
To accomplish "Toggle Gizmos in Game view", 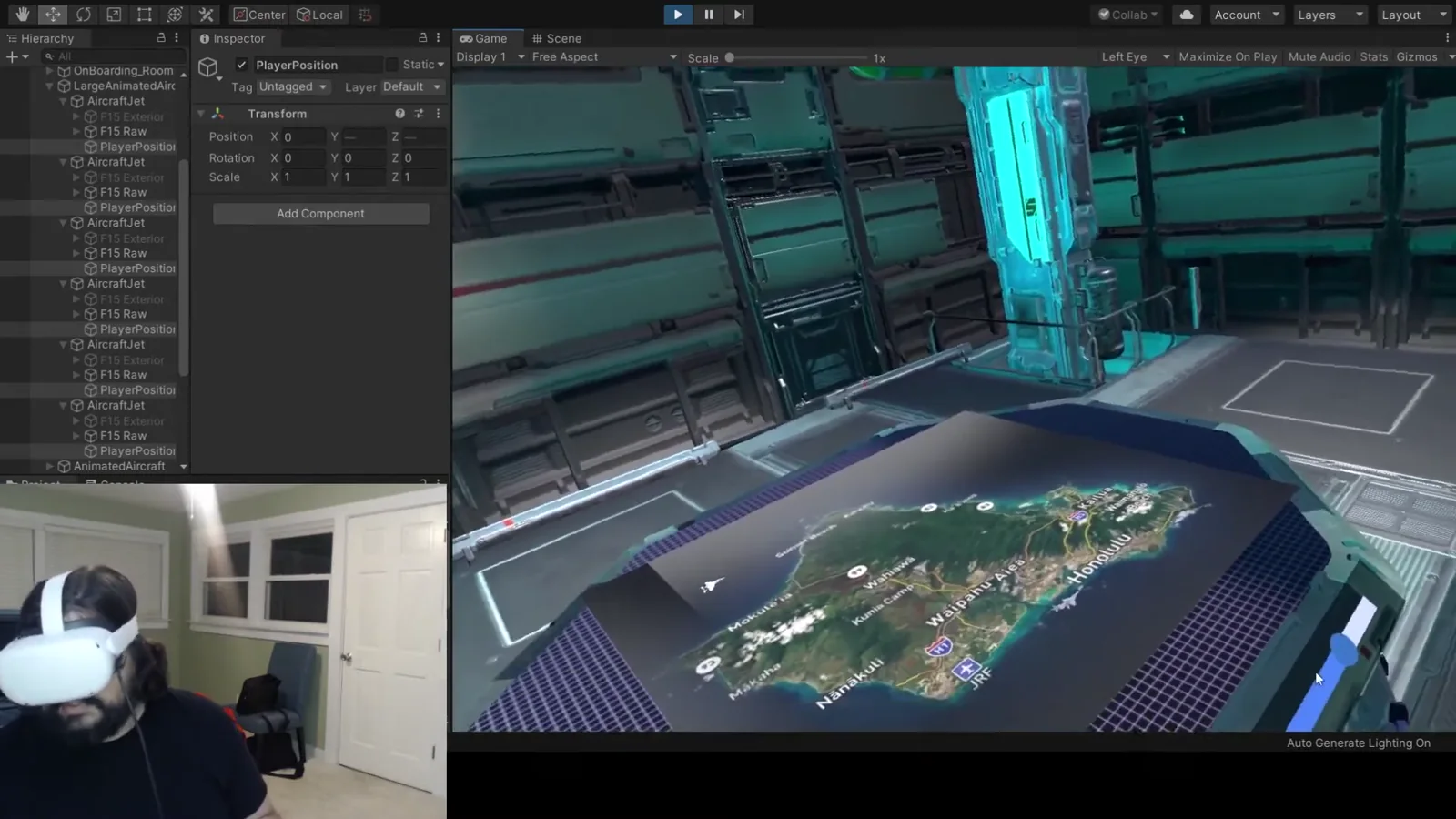I will 1417,56.
